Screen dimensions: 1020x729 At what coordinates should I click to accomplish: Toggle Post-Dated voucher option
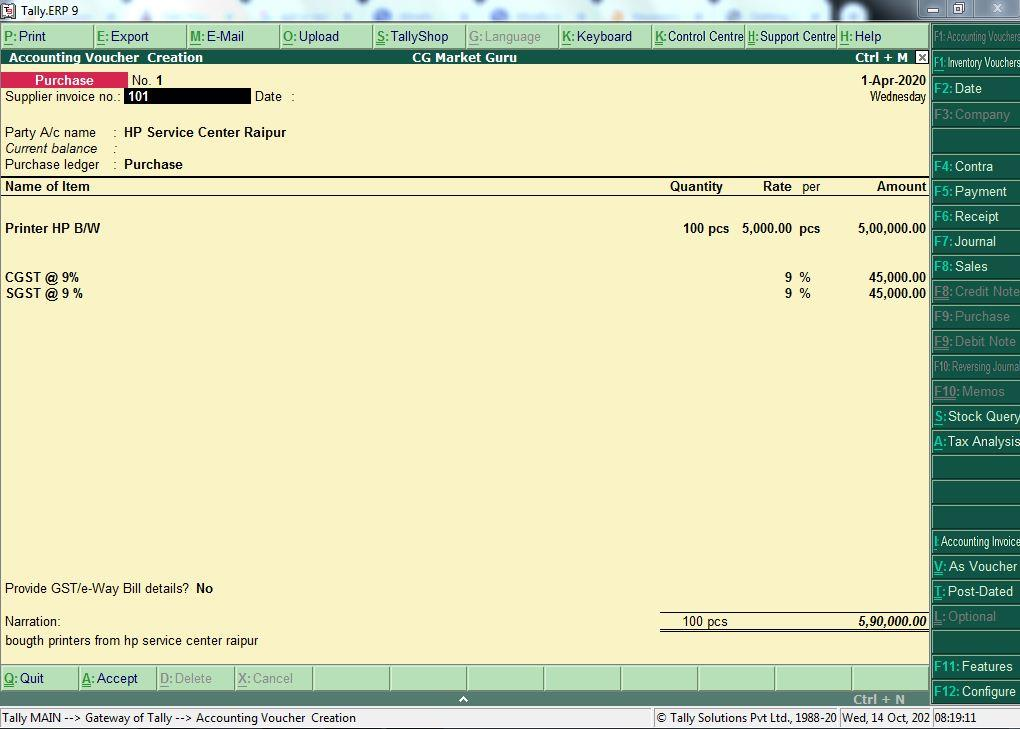976,591
